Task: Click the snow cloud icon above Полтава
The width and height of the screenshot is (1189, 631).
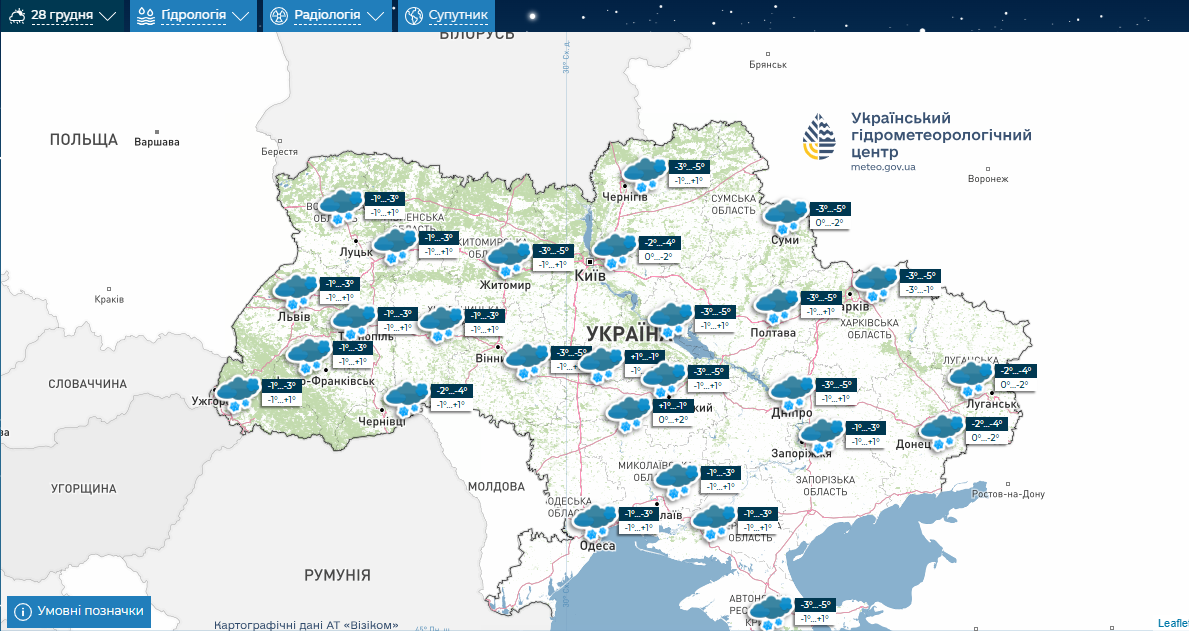Action: (776, 304)
